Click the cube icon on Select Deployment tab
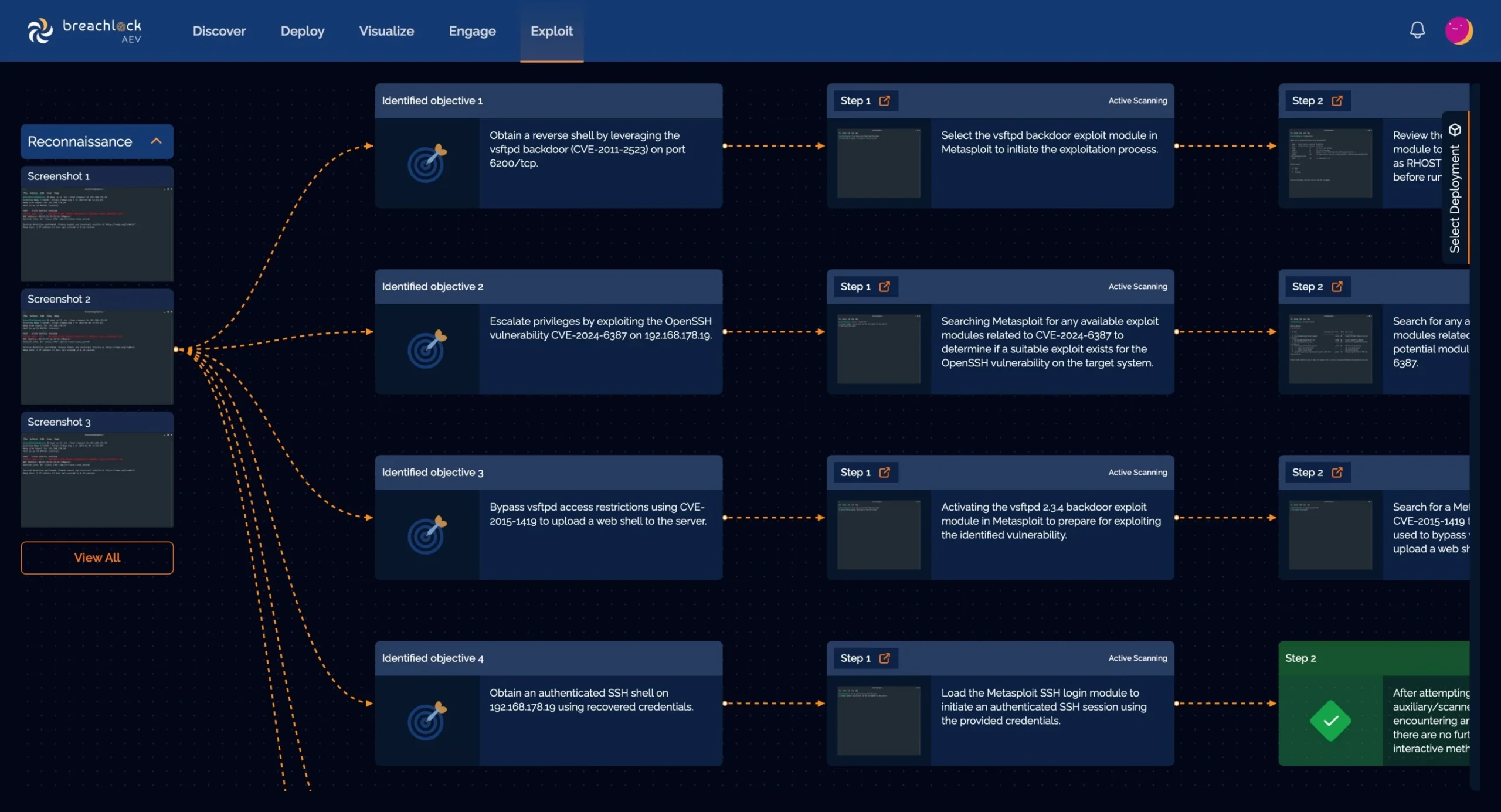This screenshot has height=812, width=1501. [x=1454, y=129]
